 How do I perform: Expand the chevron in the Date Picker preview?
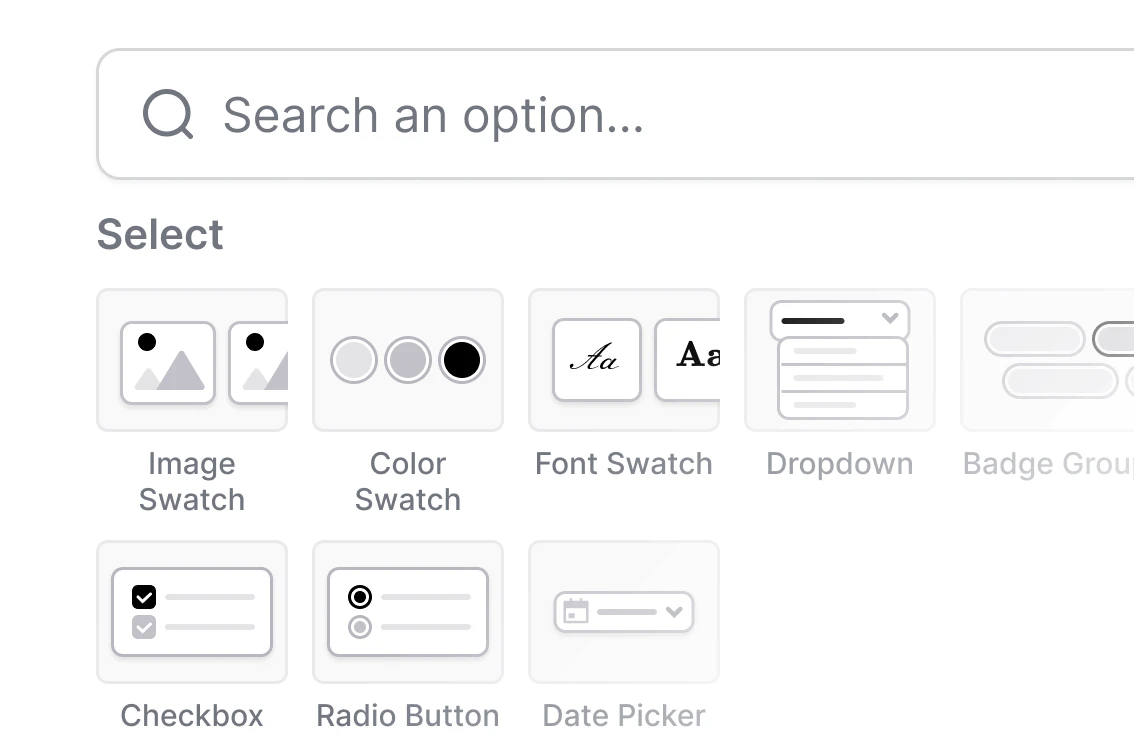[676, 612]
